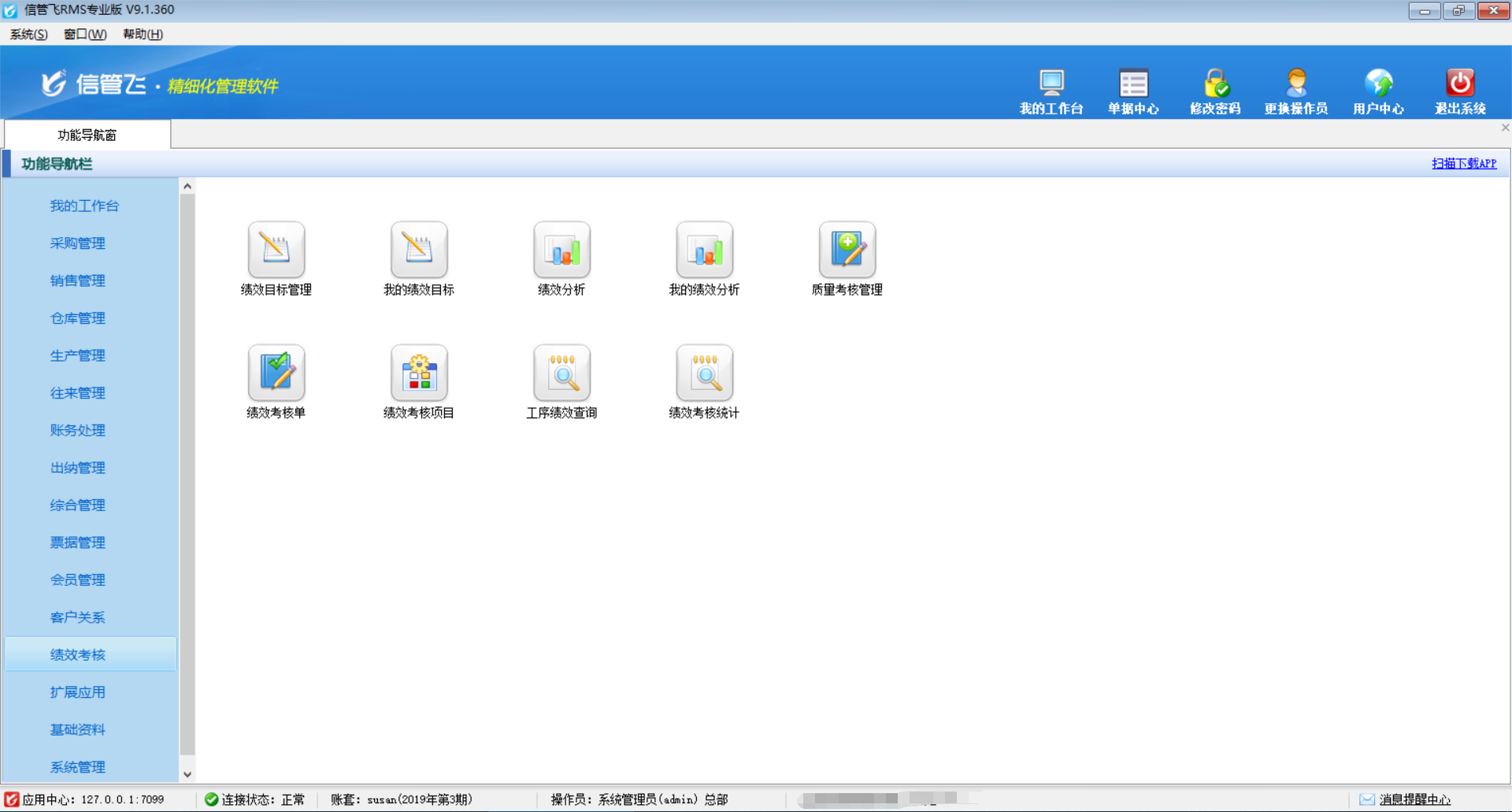Select 销售管理 in the navigation sidebar
The width and height of the screenshot is (1512, 812).
click(x=77, y=280)
